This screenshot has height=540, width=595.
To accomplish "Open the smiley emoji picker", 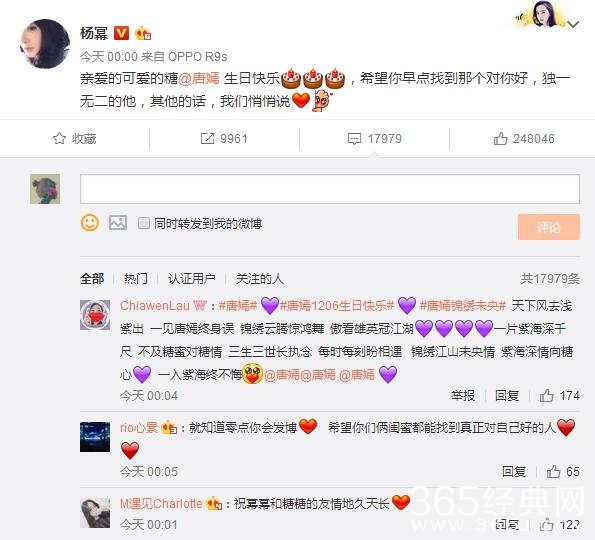I will coord(90,223).
